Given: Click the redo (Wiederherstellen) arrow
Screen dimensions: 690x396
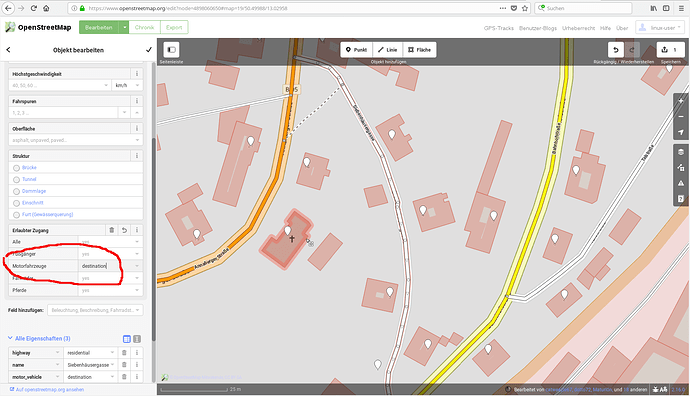Looking at the screenshot, I should tap(632, 50).
